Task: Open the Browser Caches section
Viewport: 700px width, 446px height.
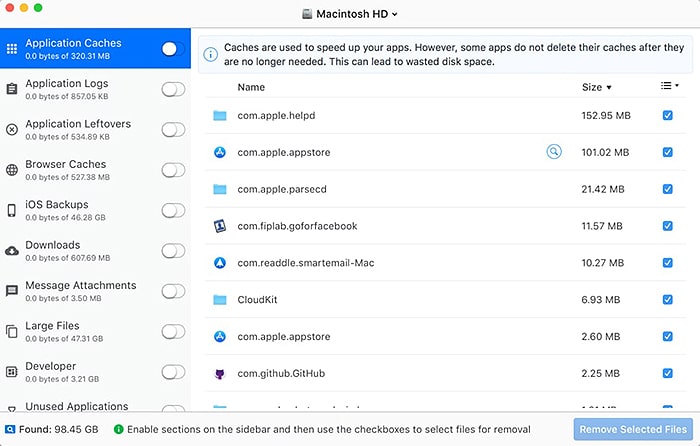Action: point(95,170)
